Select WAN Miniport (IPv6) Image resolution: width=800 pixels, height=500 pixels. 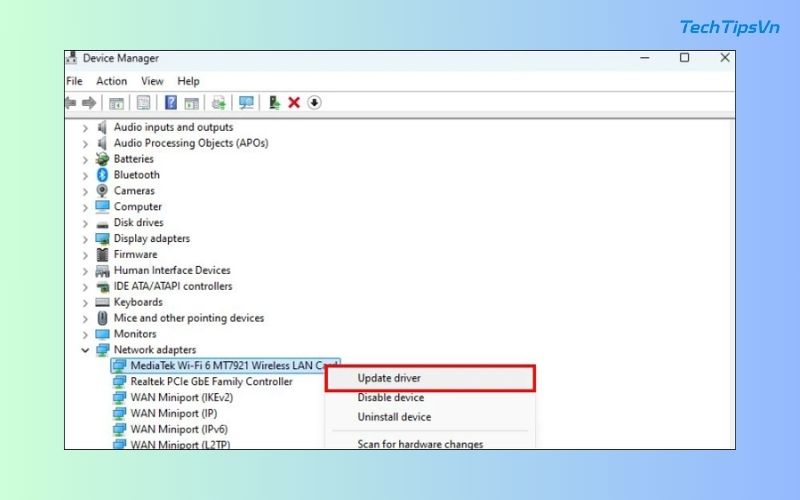(x=179, y=429)
